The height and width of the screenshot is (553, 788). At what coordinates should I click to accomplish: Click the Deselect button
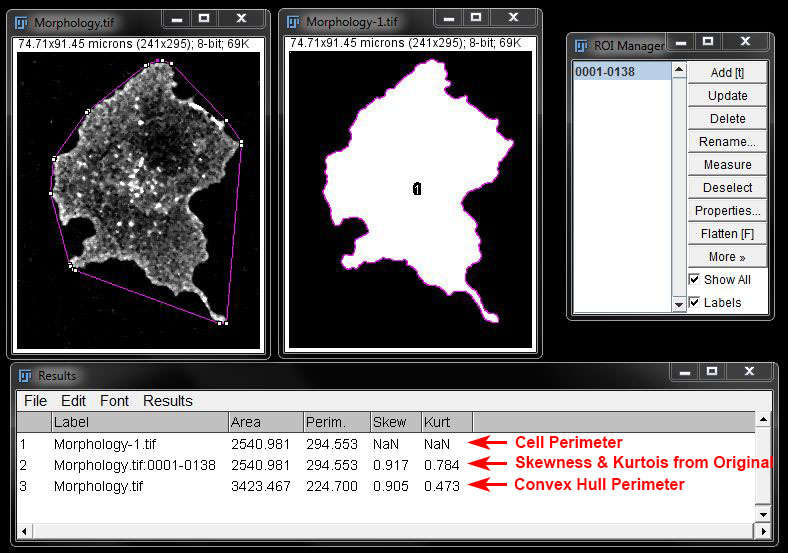(727, 188)
